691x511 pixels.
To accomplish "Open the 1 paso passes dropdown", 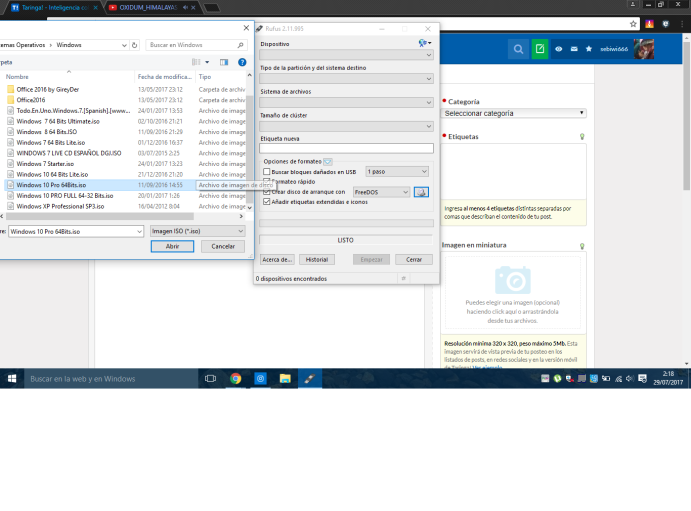I will [397, 172].
